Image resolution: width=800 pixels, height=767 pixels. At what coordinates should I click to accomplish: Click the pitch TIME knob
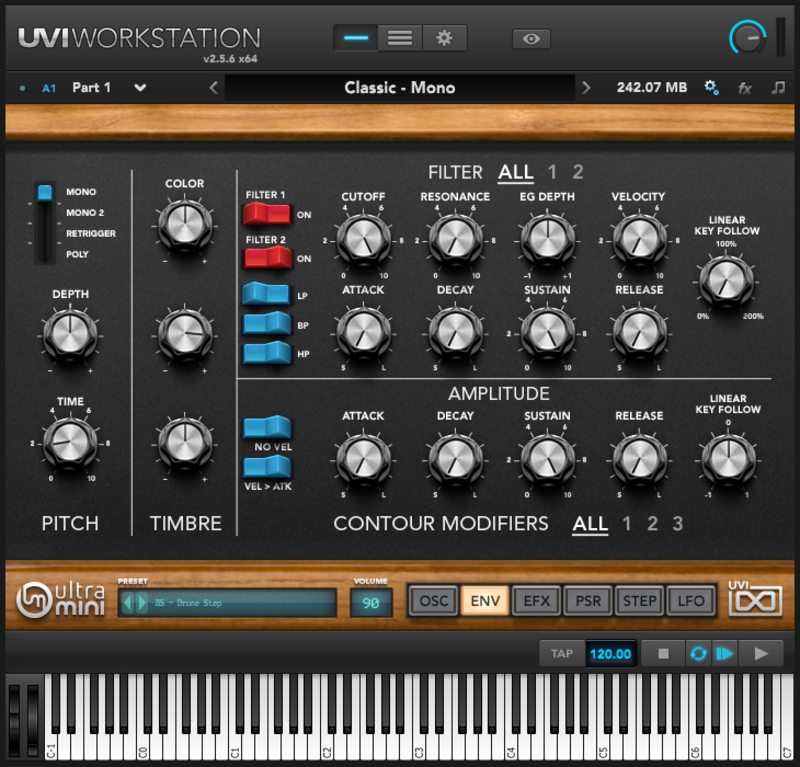[x=70, y=443]
